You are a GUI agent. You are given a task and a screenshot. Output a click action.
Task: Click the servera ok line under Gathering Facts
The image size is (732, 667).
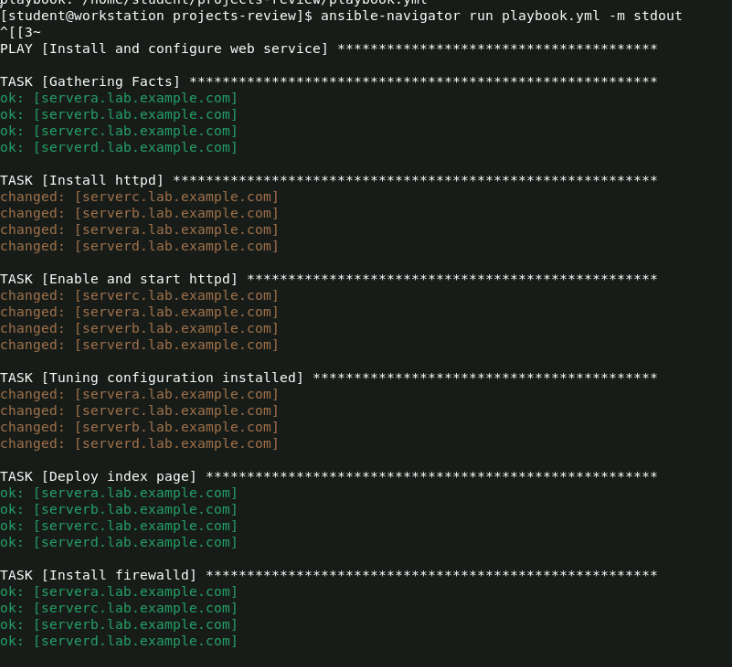pos(119,98)
